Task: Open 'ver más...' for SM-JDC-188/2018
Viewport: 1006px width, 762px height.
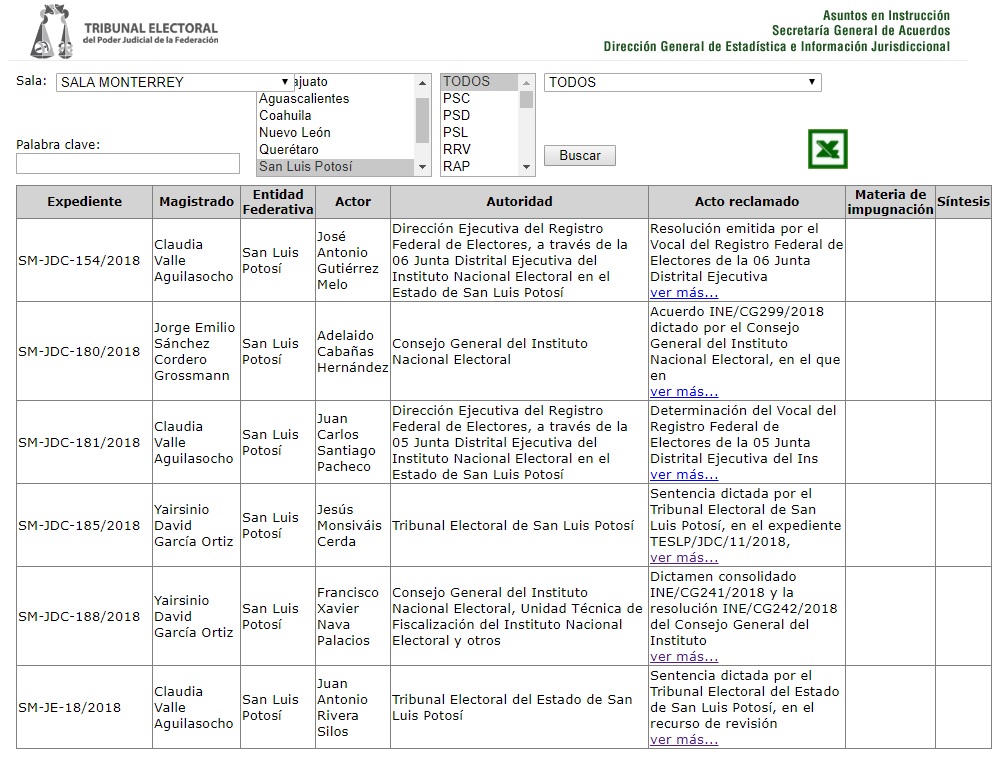Action: (x=684, y=657)
